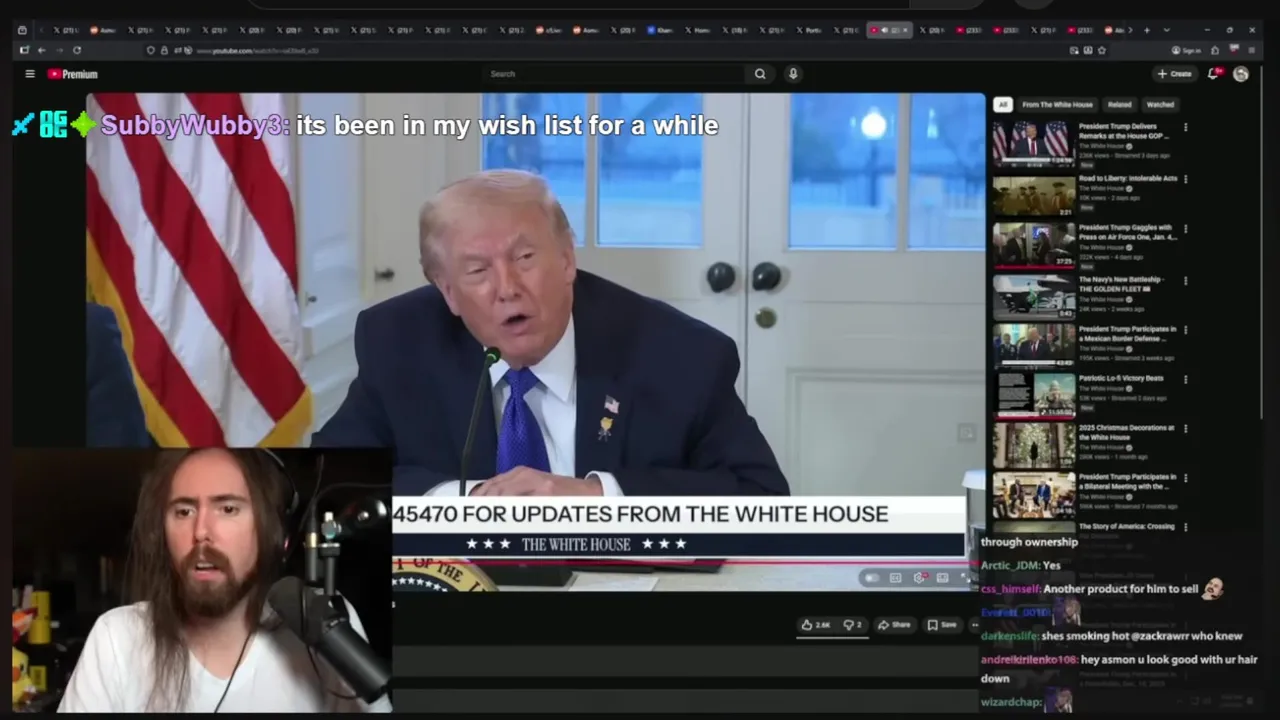Open Mexican Border Defense video thumbnail
This screenshot has width=1280, height=720.
(x=1034, y=345)
